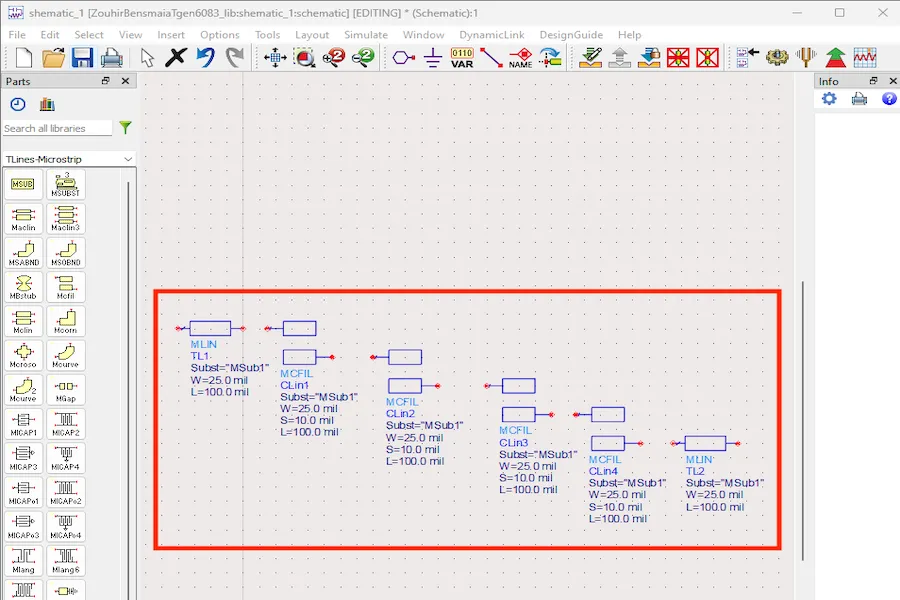
Task: Zoom in by two with plus magnifier
Action: click(333, 57)
